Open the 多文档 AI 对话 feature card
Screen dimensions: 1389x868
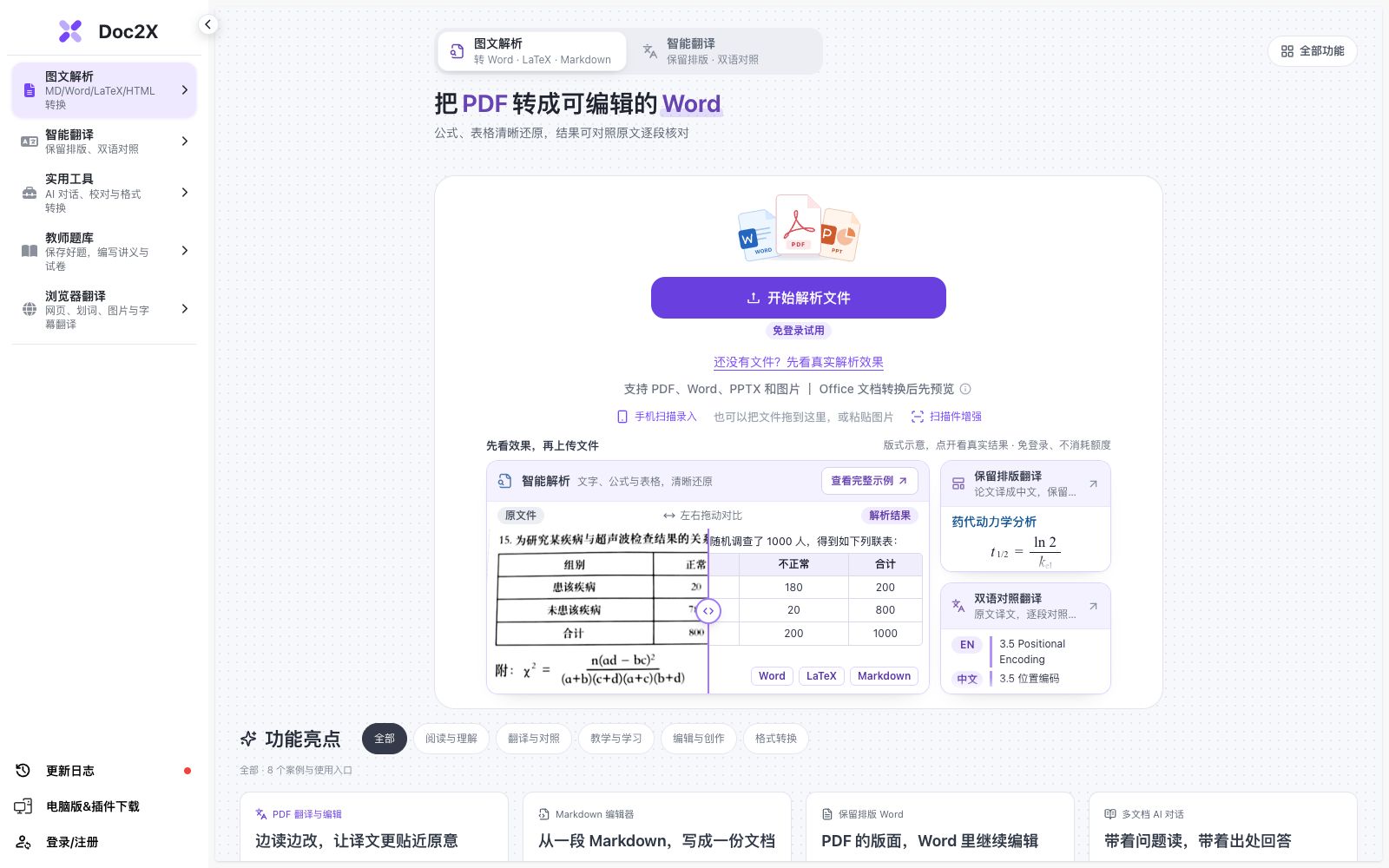click(x=1223, y=827)
